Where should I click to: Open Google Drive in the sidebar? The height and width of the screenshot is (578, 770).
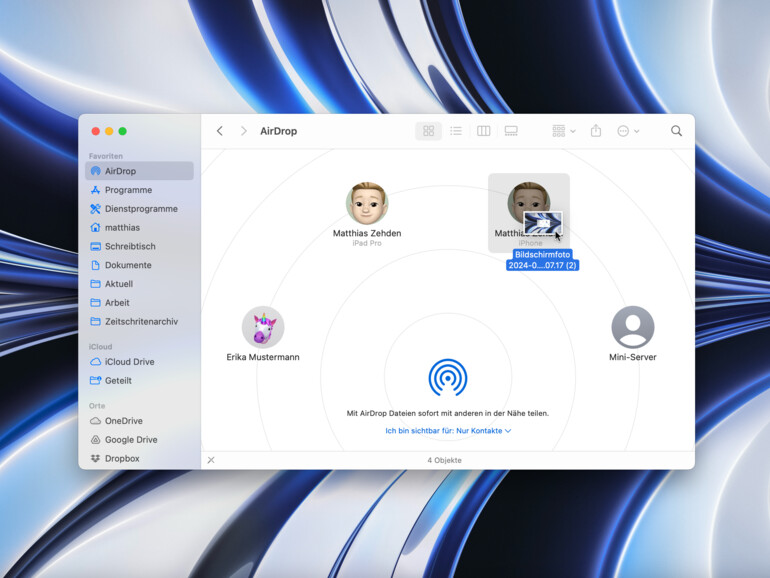click(x=139, y=440)
